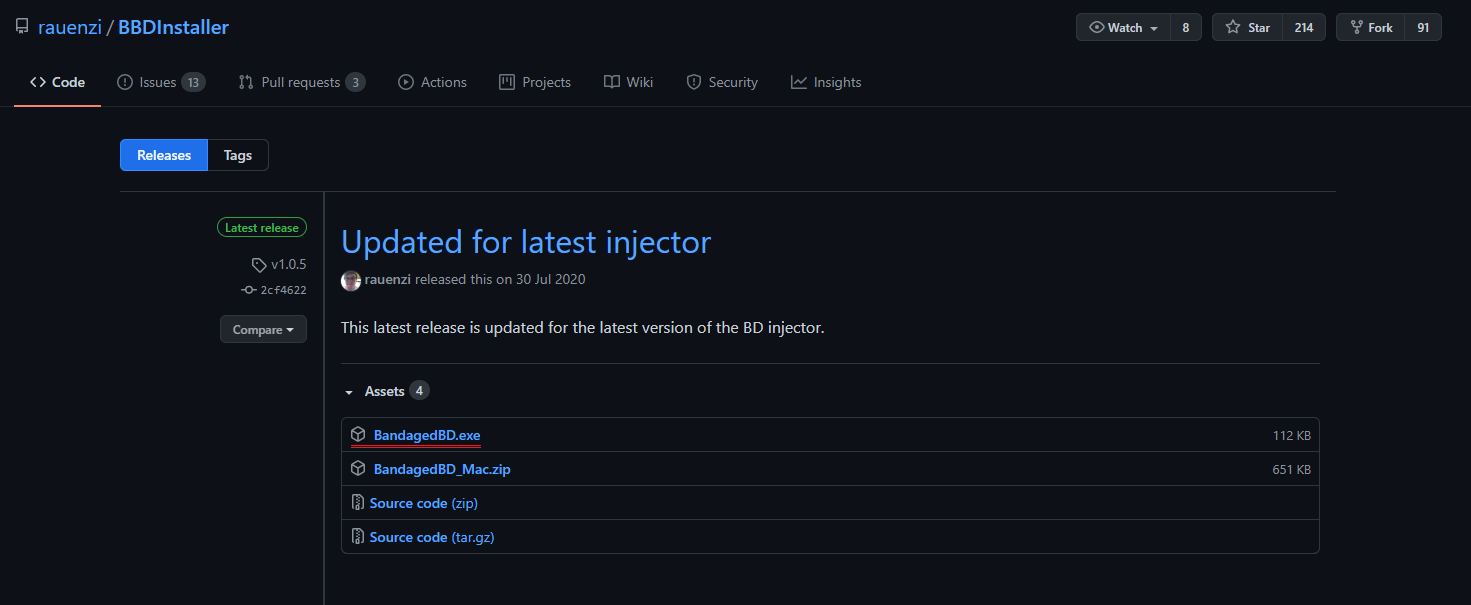Click the eye icon on the Watch button
1471x605 pixels.
[x=1096, y=28]
